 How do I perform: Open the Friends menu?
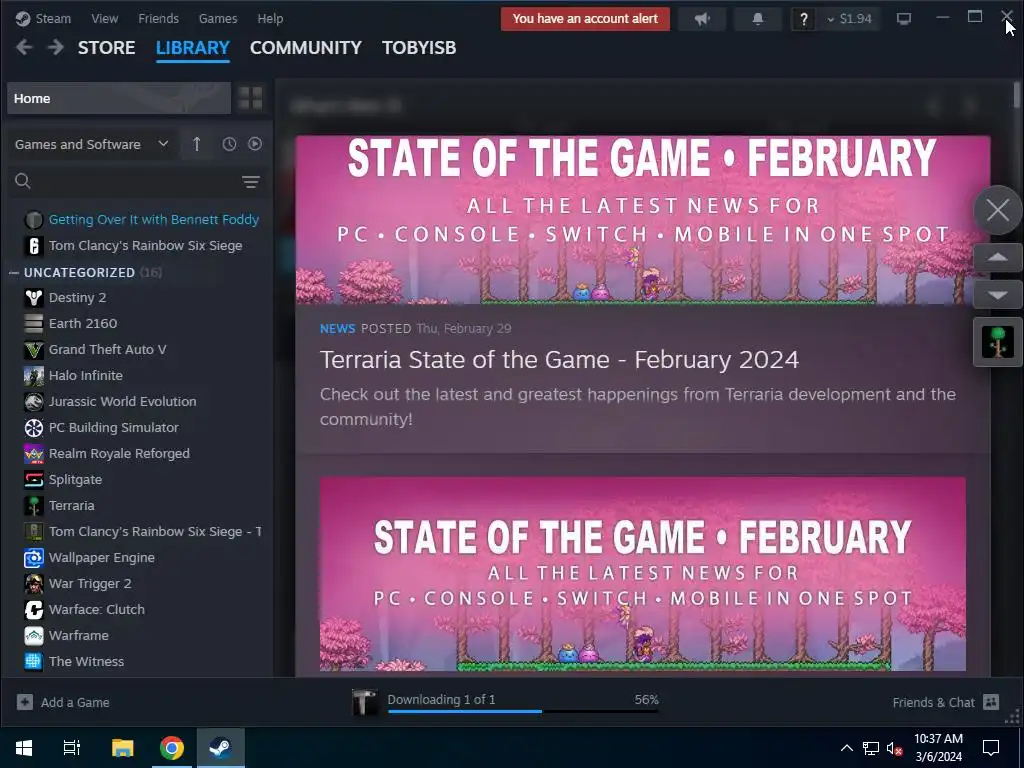158,19
